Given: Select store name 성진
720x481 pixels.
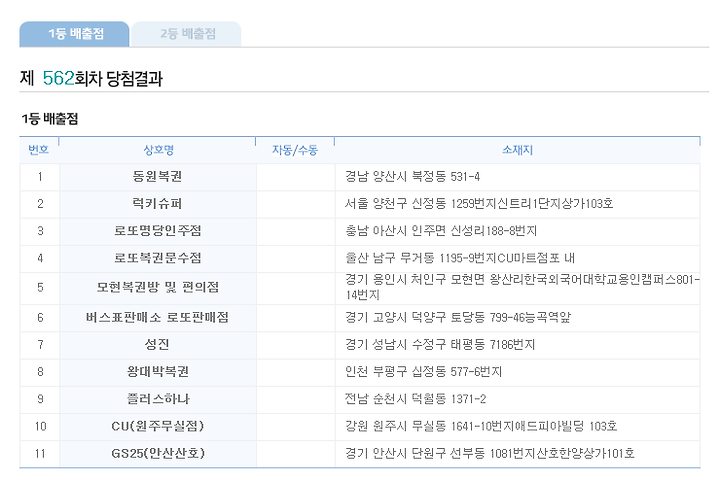Looking at the screenshot, I should (158, 344).
